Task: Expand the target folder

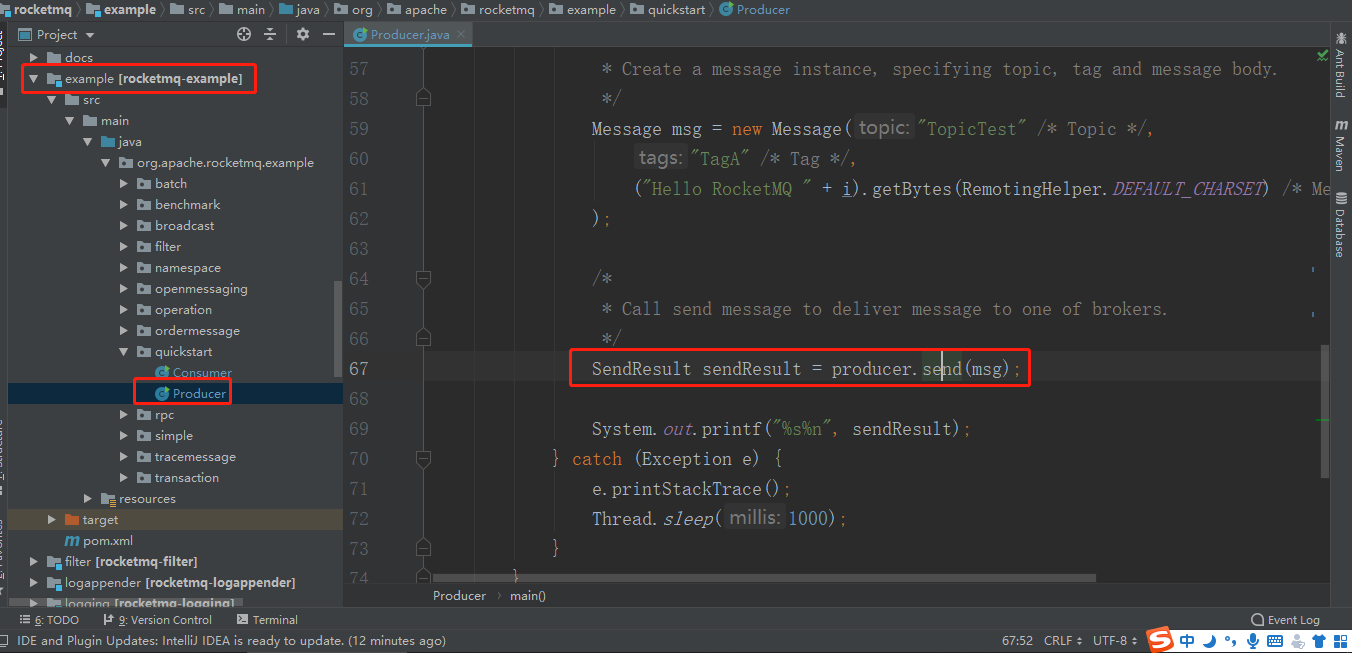Action: [52, 520]
